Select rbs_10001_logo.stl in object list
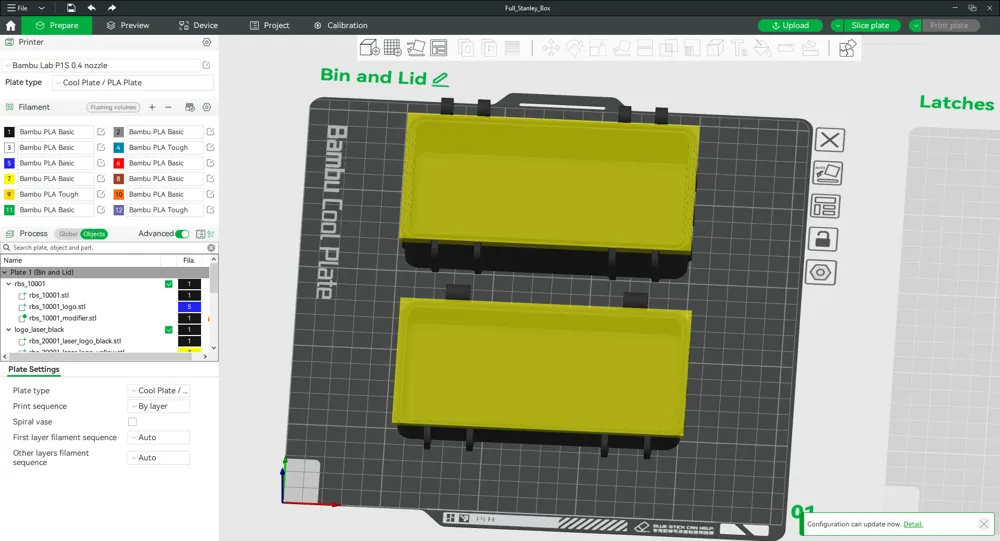Image resolution: width=1000 pixels, height=541 pixels. (x=57, y=307)
